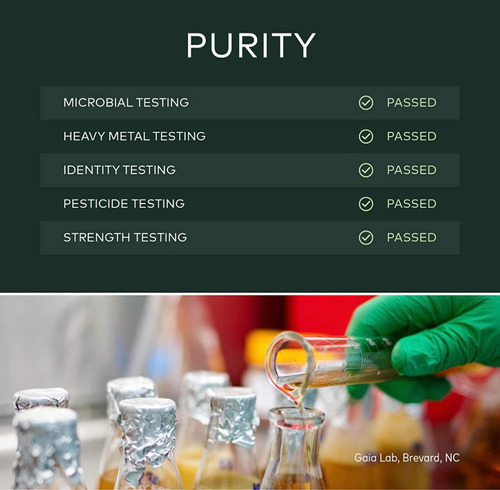Click the MICROBIAL TESTING label
This screenshot has width=500, height=490.
(x=126, y=102)
